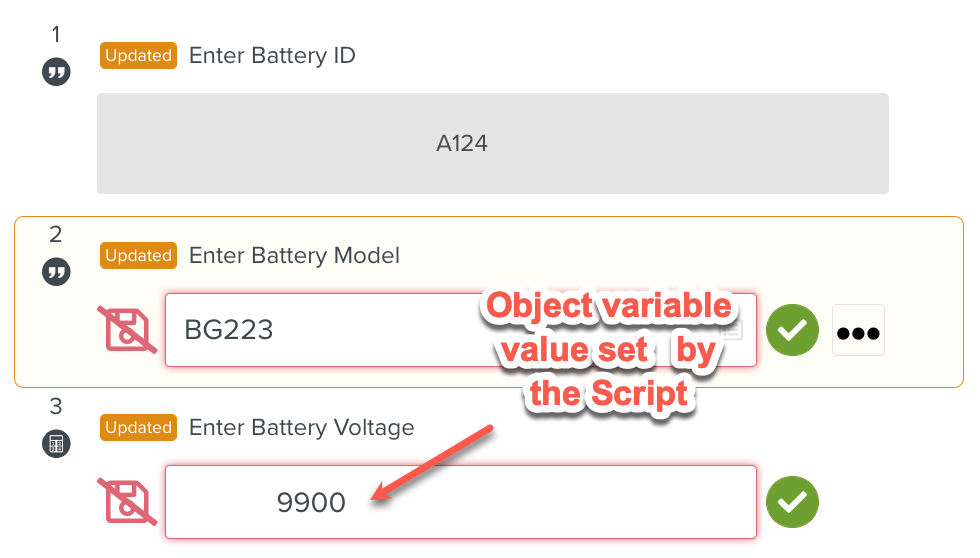Viewport: 980px width, 558px height.
Task: Click the text-type quote icon for step 1
Action: [x=56, y=72]
